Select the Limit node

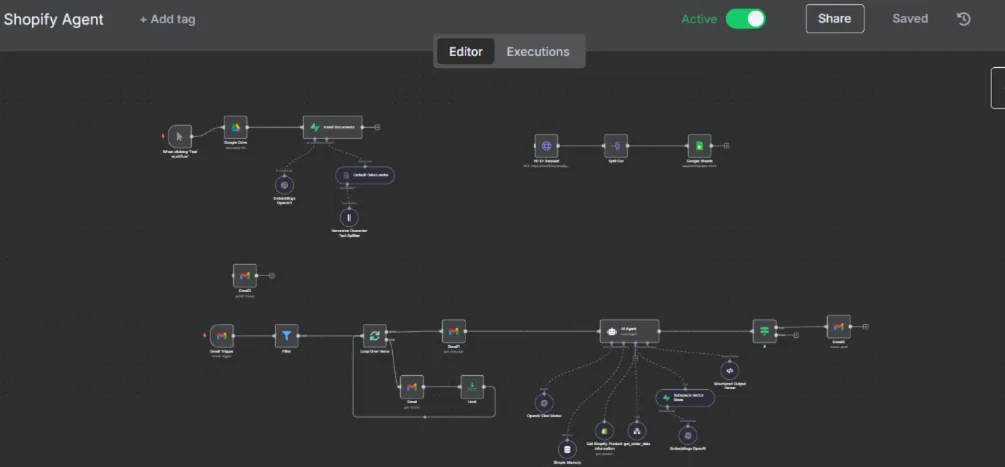pos(472,387)
